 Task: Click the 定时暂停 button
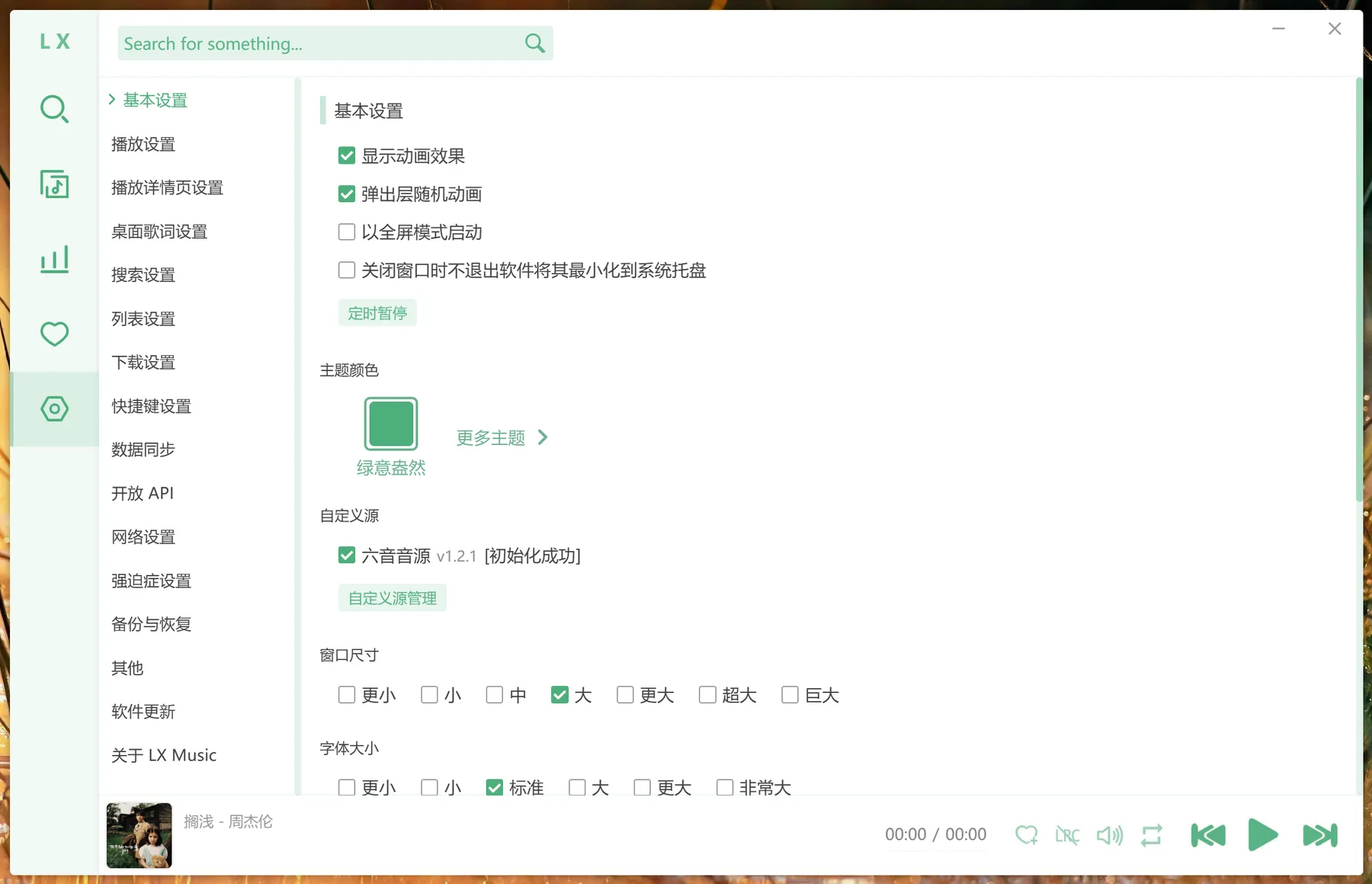[377, 313]
